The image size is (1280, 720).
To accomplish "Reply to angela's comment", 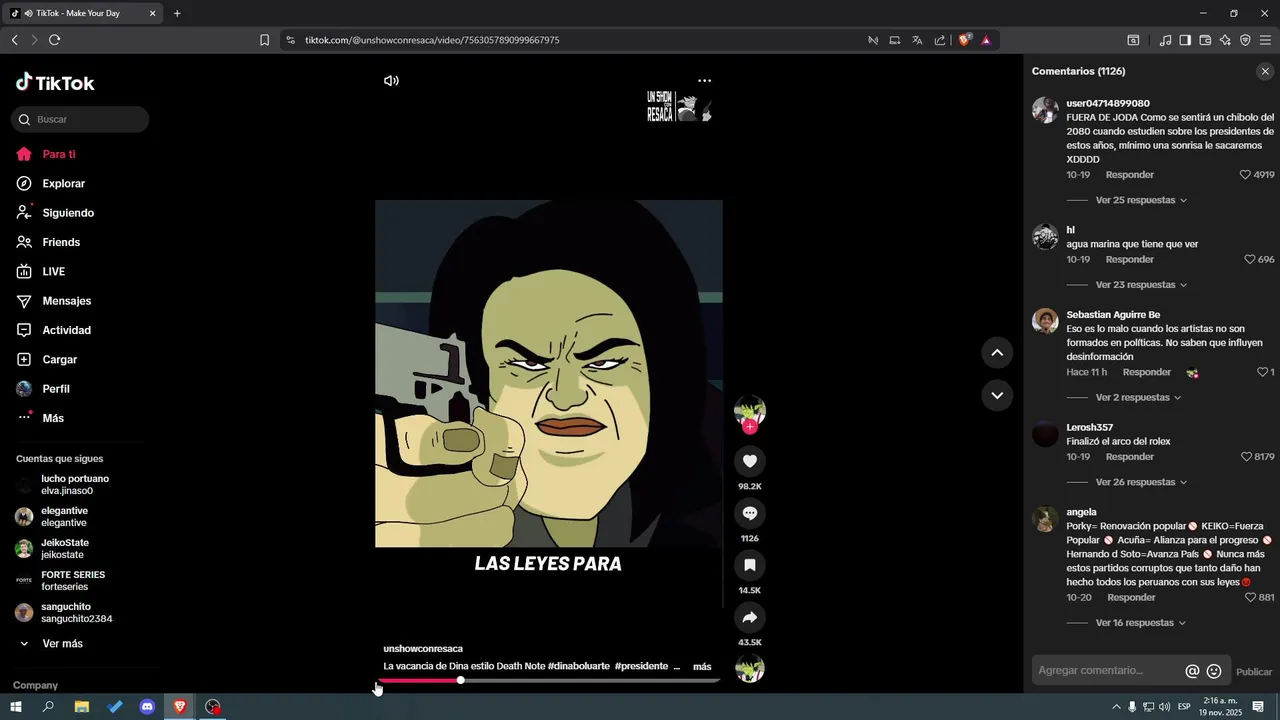I will click(1131, 598).
